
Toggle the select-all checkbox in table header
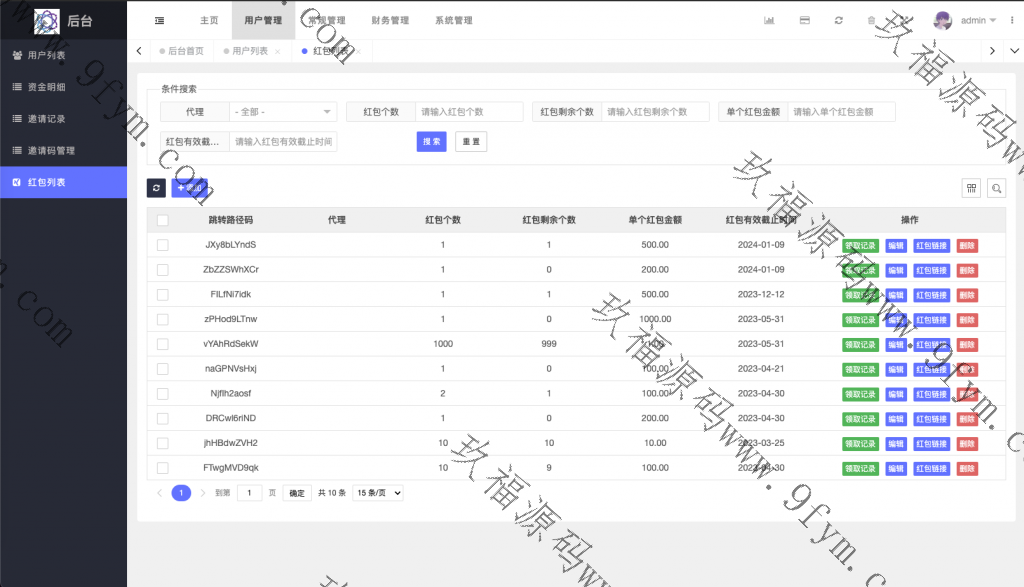point(163,220)
